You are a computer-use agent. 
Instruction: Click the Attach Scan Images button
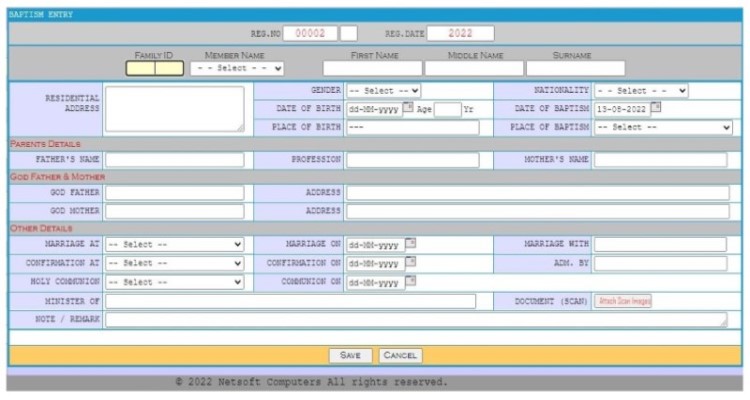click(624, 301)
